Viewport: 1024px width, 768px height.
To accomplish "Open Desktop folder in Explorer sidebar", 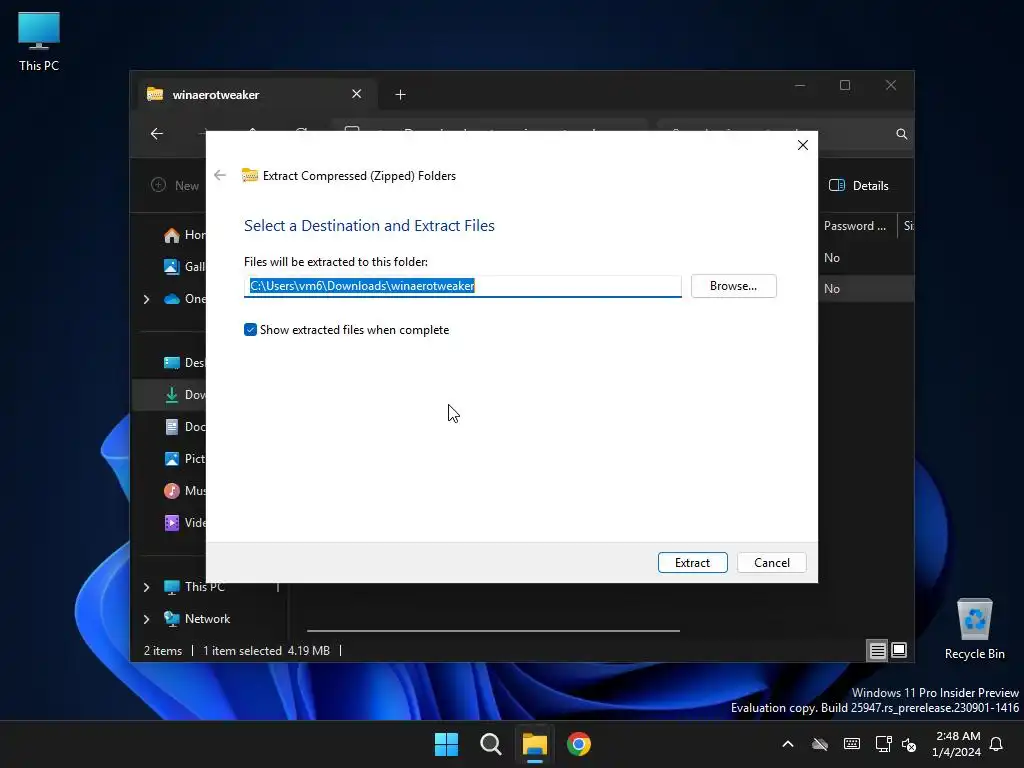I will 184,362.
